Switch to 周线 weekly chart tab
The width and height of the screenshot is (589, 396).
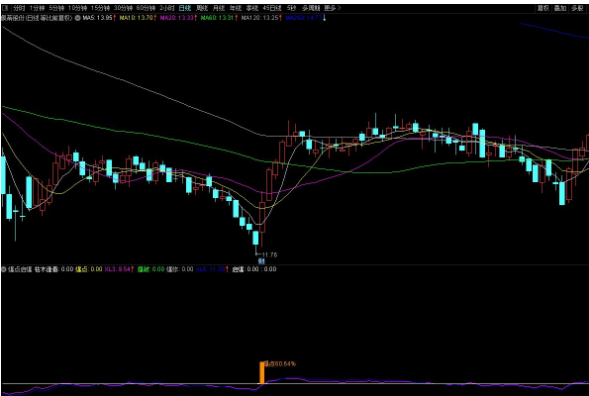pyautogui.click(x=202, y=8)
